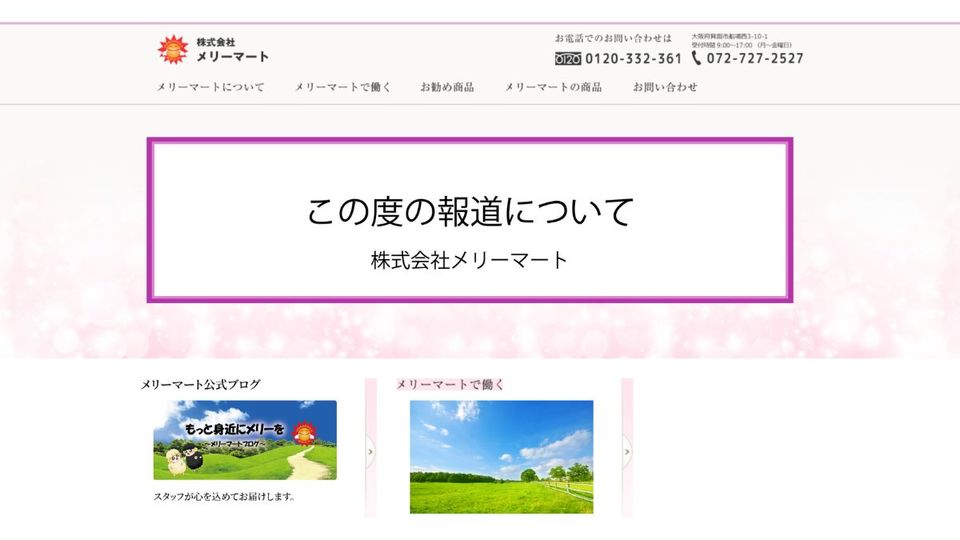This screenshot has height=540, width=960.
Task: Click the green meadow photo thumbnail
Action: (501, 457)
